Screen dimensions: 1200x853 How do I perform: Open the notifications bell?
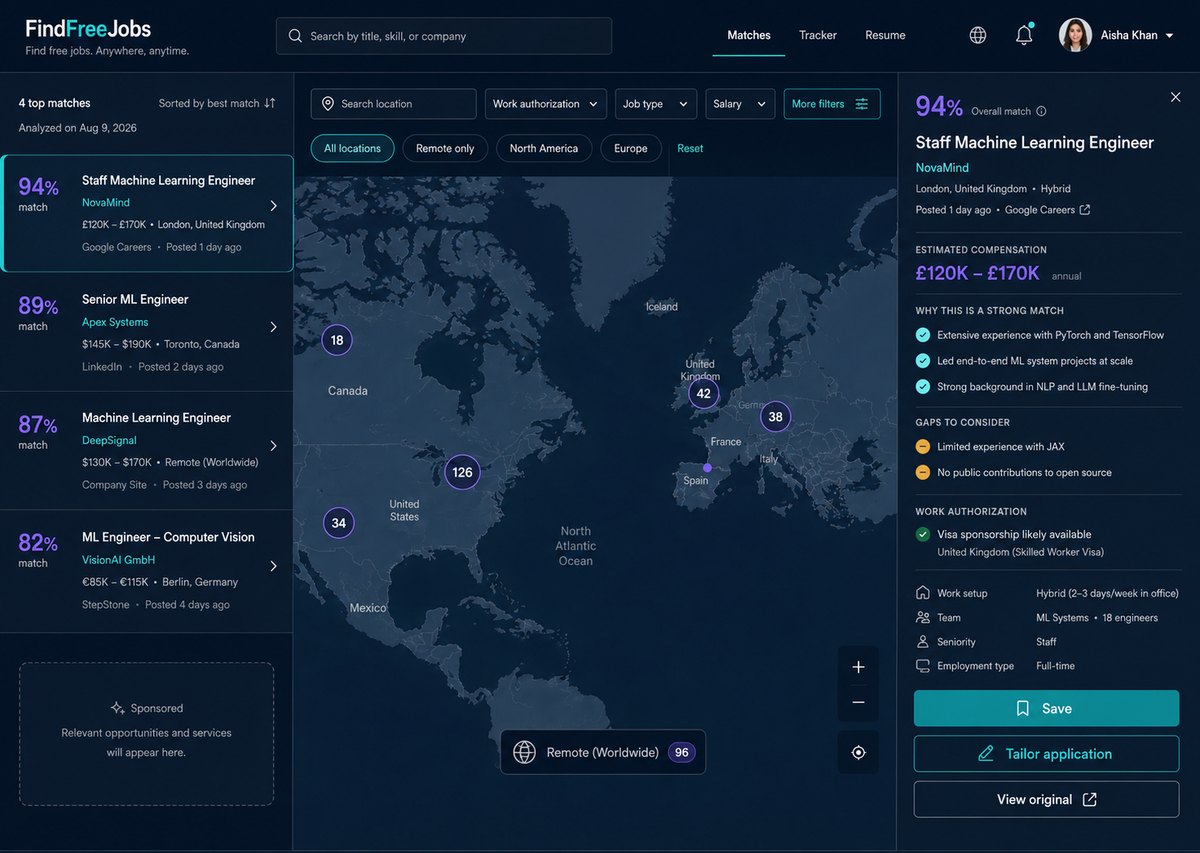(x=1024, y=35)
